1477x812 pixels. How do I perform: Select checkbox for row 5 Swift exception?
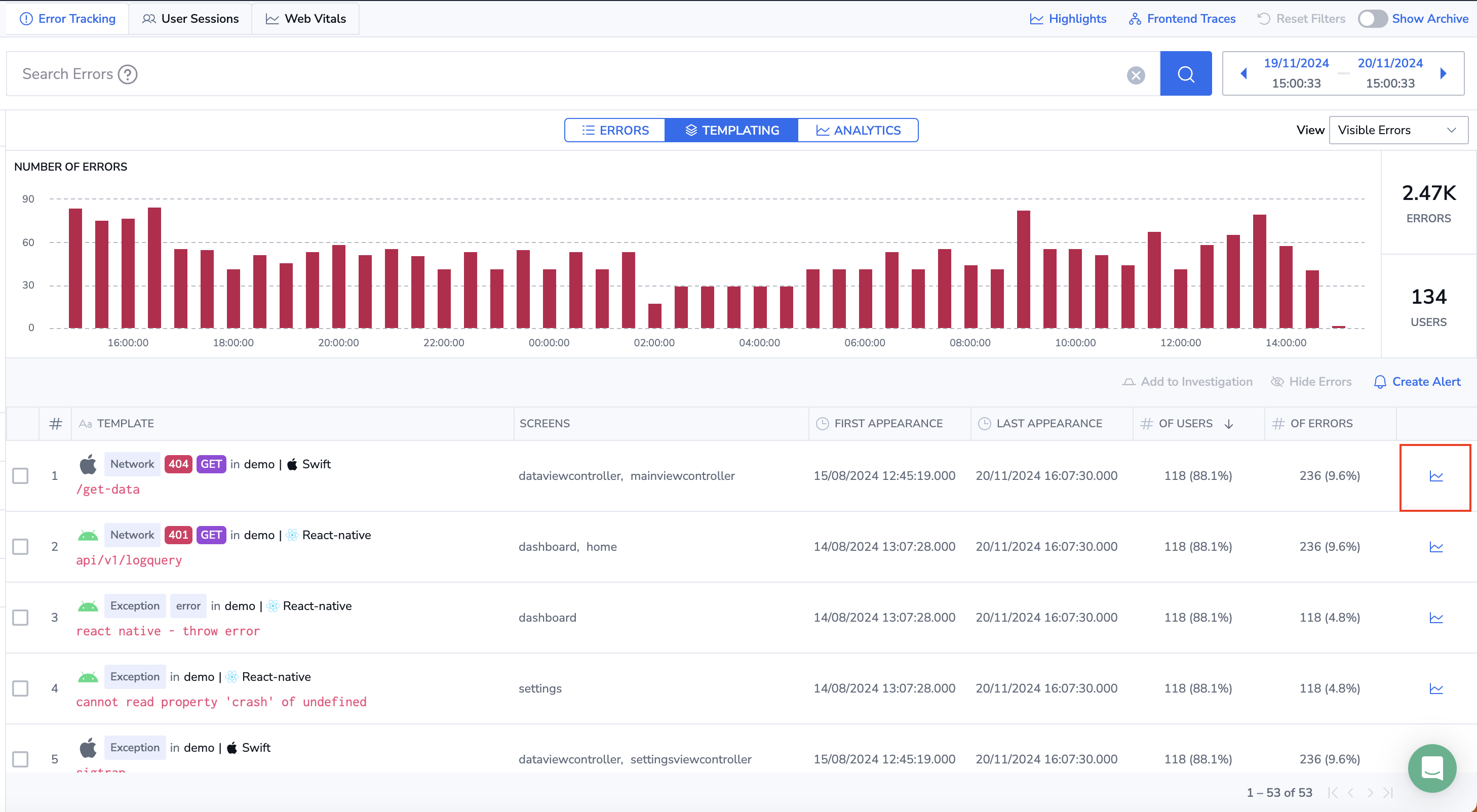point(20,759)
